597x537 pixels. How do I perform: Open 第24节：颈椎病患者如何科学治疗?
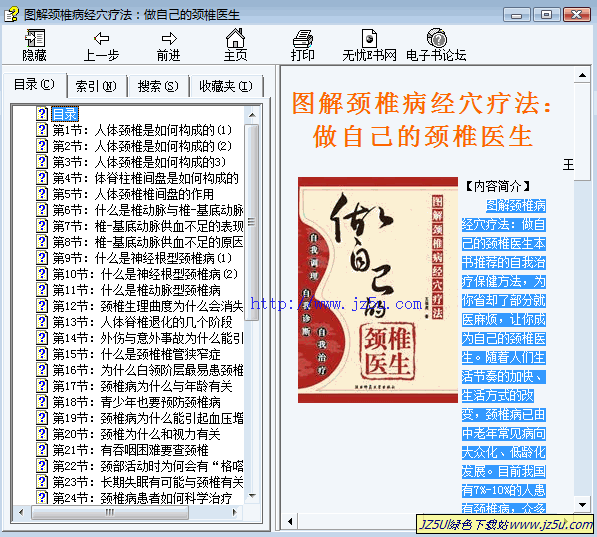tap(142, 497)
